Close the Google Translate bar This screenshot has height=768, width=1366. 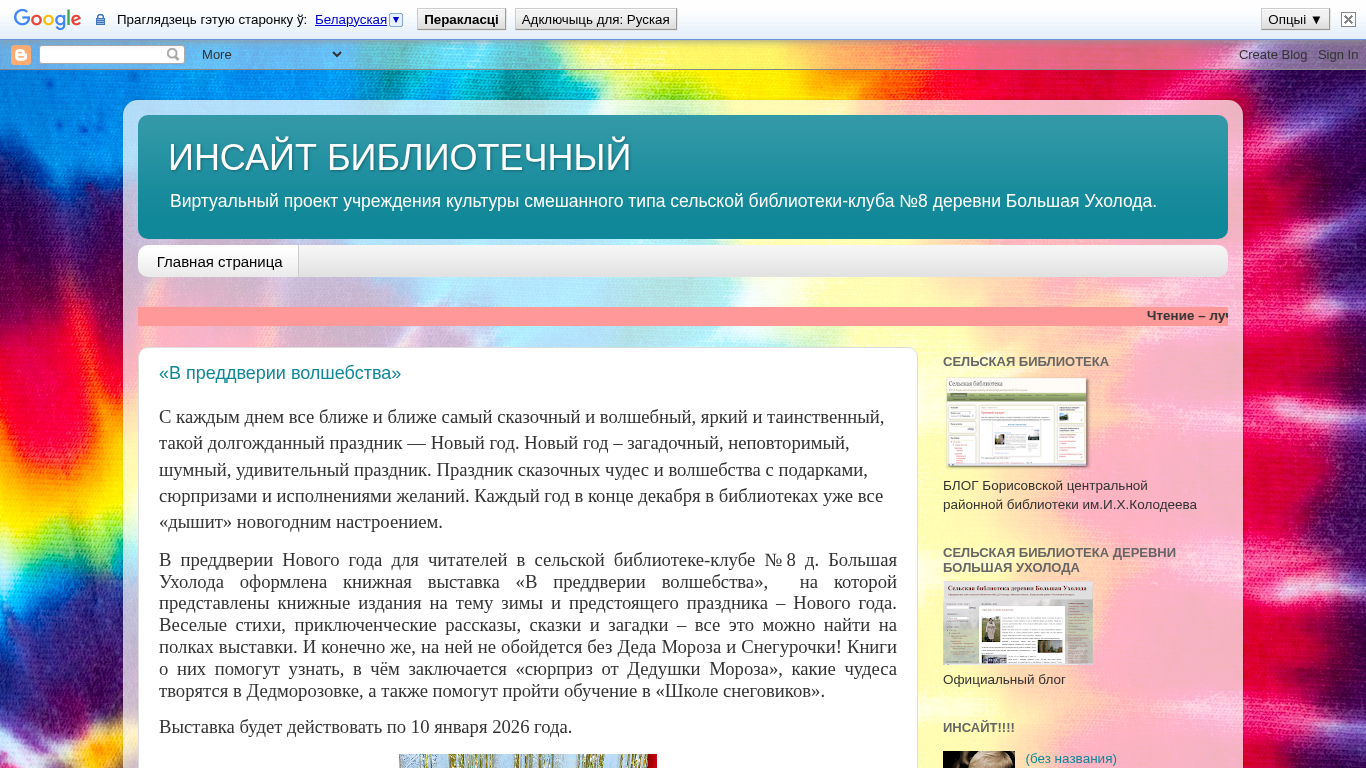pyautogui.click(x=1348, y=20)
